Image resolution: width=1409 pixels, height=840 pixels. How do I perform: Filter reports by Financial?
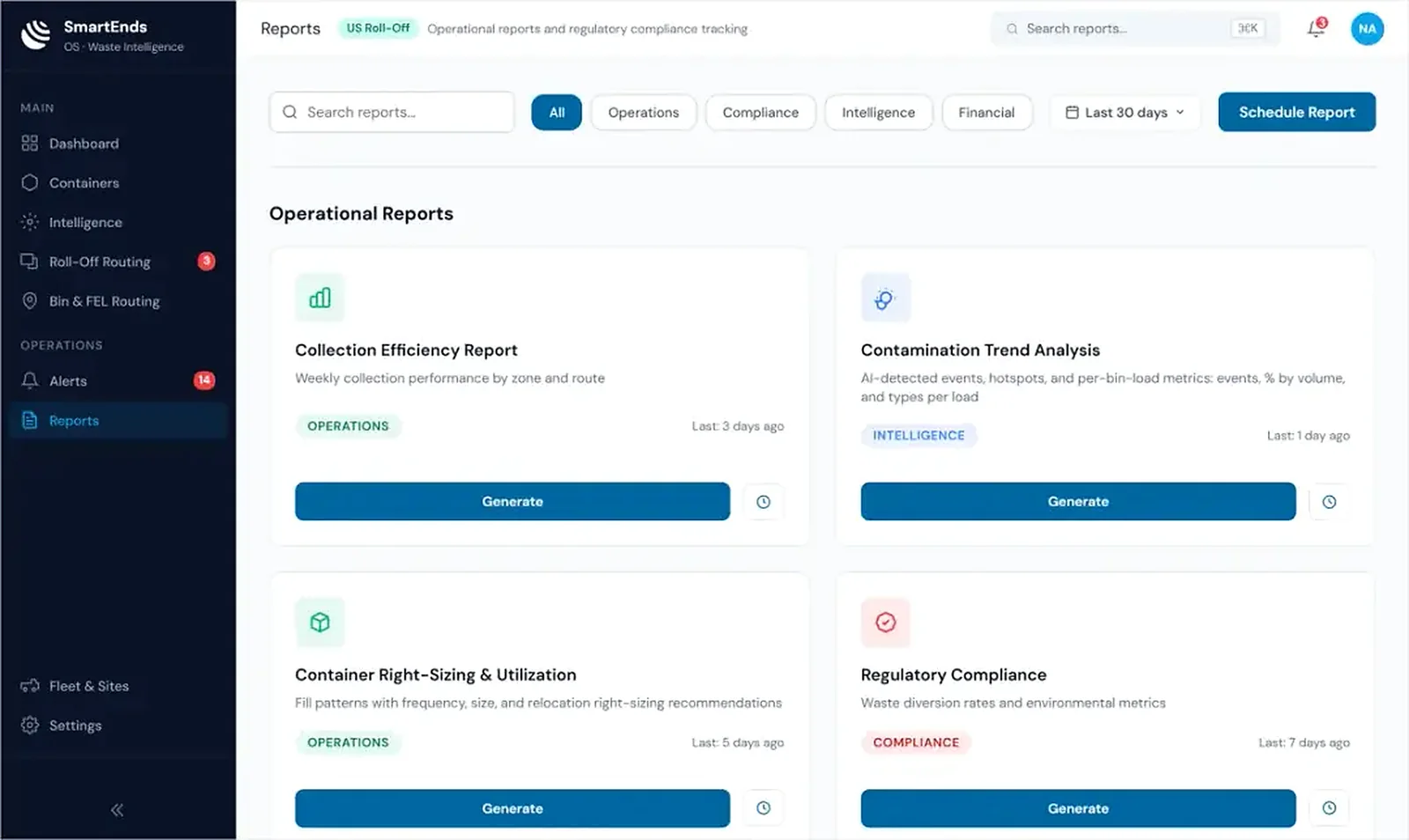[x=986, y=113]
